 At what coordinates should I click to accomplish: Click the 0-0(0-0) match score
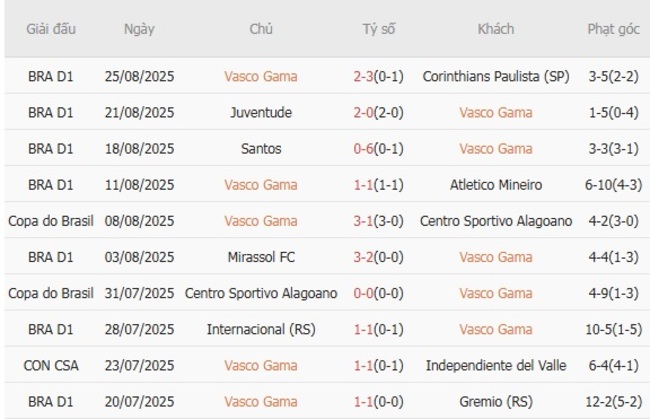(379, 293)
